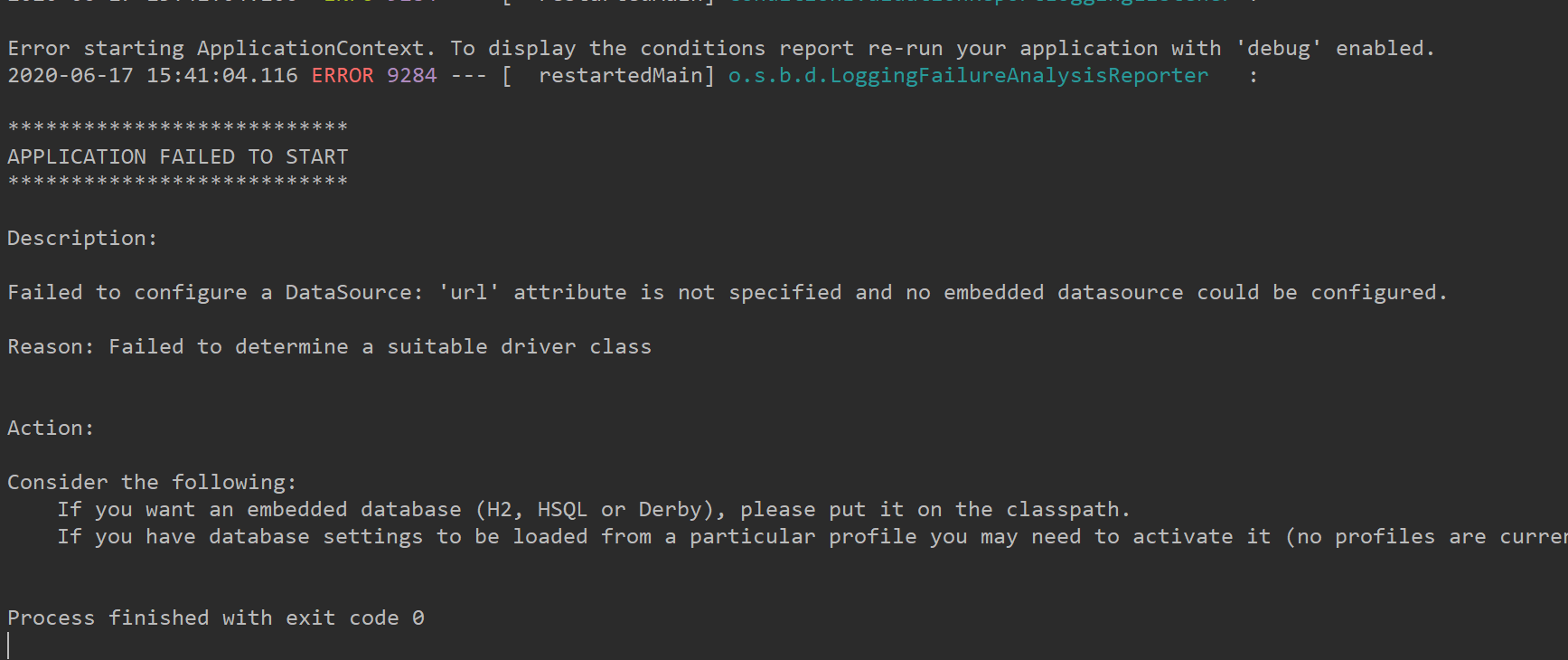This screenshot has height=660, width=1568.
Task: Click the 'APPLICATION FAILED TO START' heading
Action: tap(178, 157)
